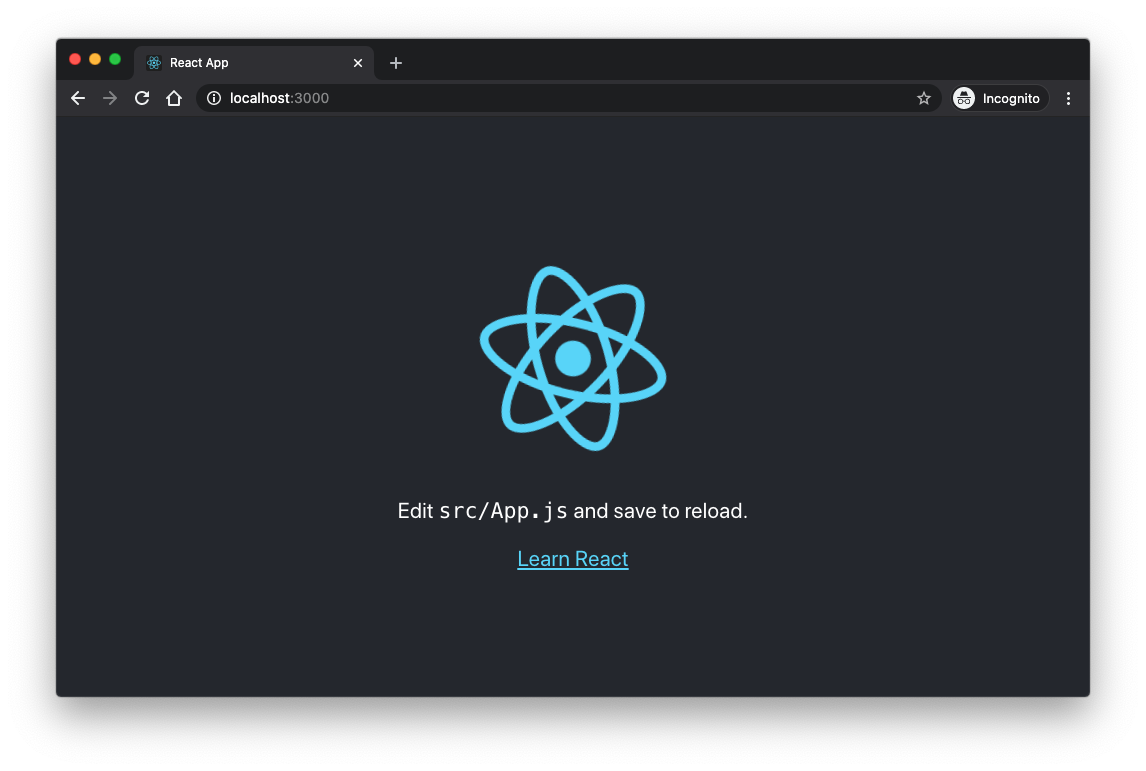The width and height of the screenshot is (1146, 771).
Task: Click the back navigation arrow
Action: 78,98
